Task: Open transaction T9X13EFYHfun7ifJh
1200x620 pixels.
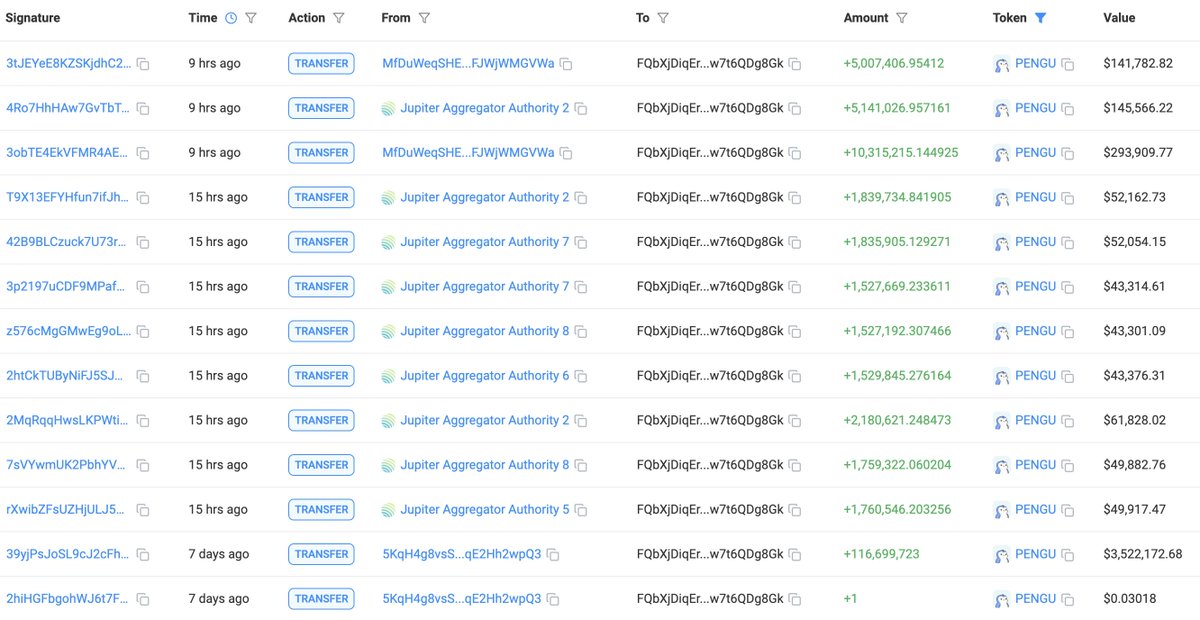Action: 68,197
